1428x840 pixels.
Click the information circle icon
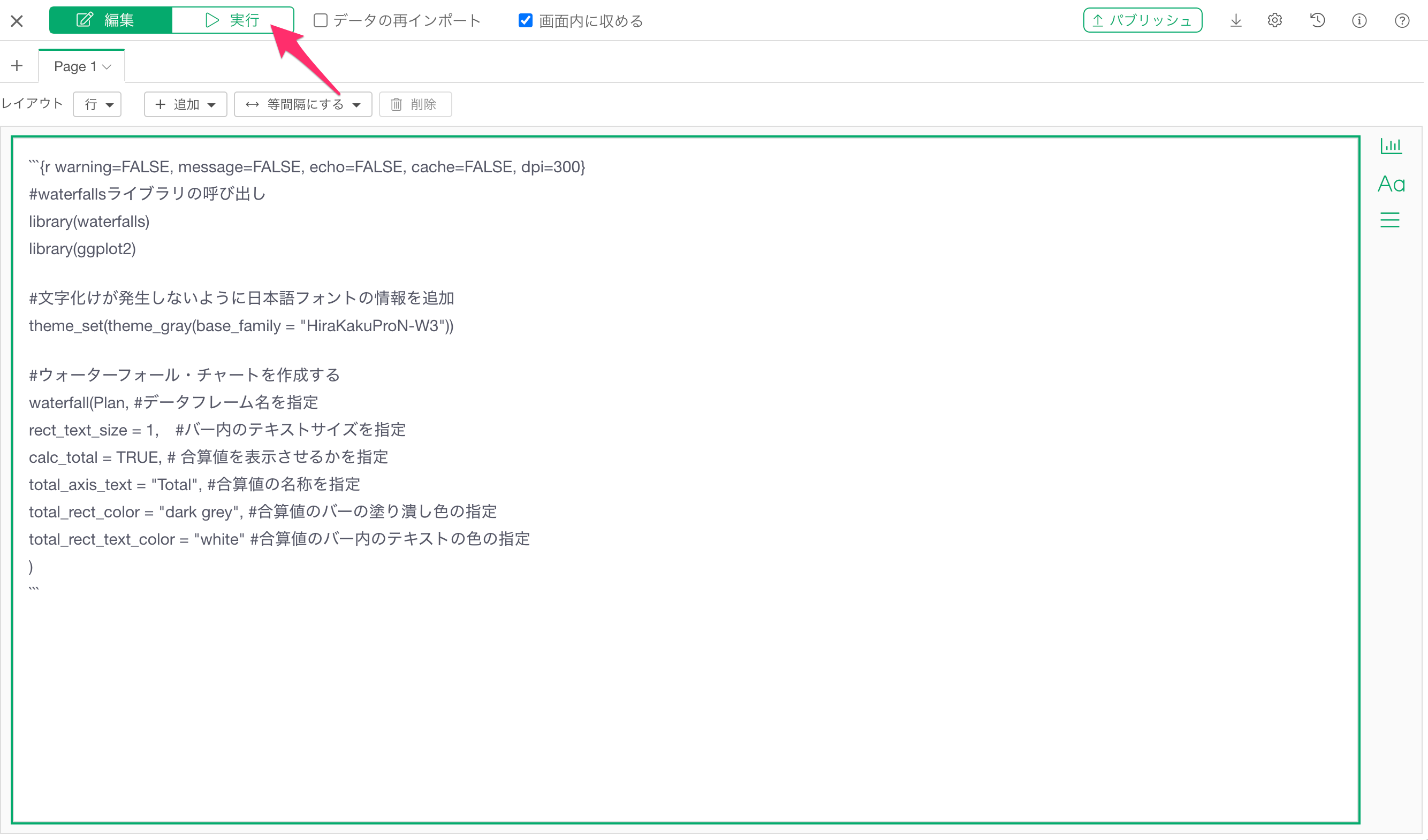pos(1359,21)
